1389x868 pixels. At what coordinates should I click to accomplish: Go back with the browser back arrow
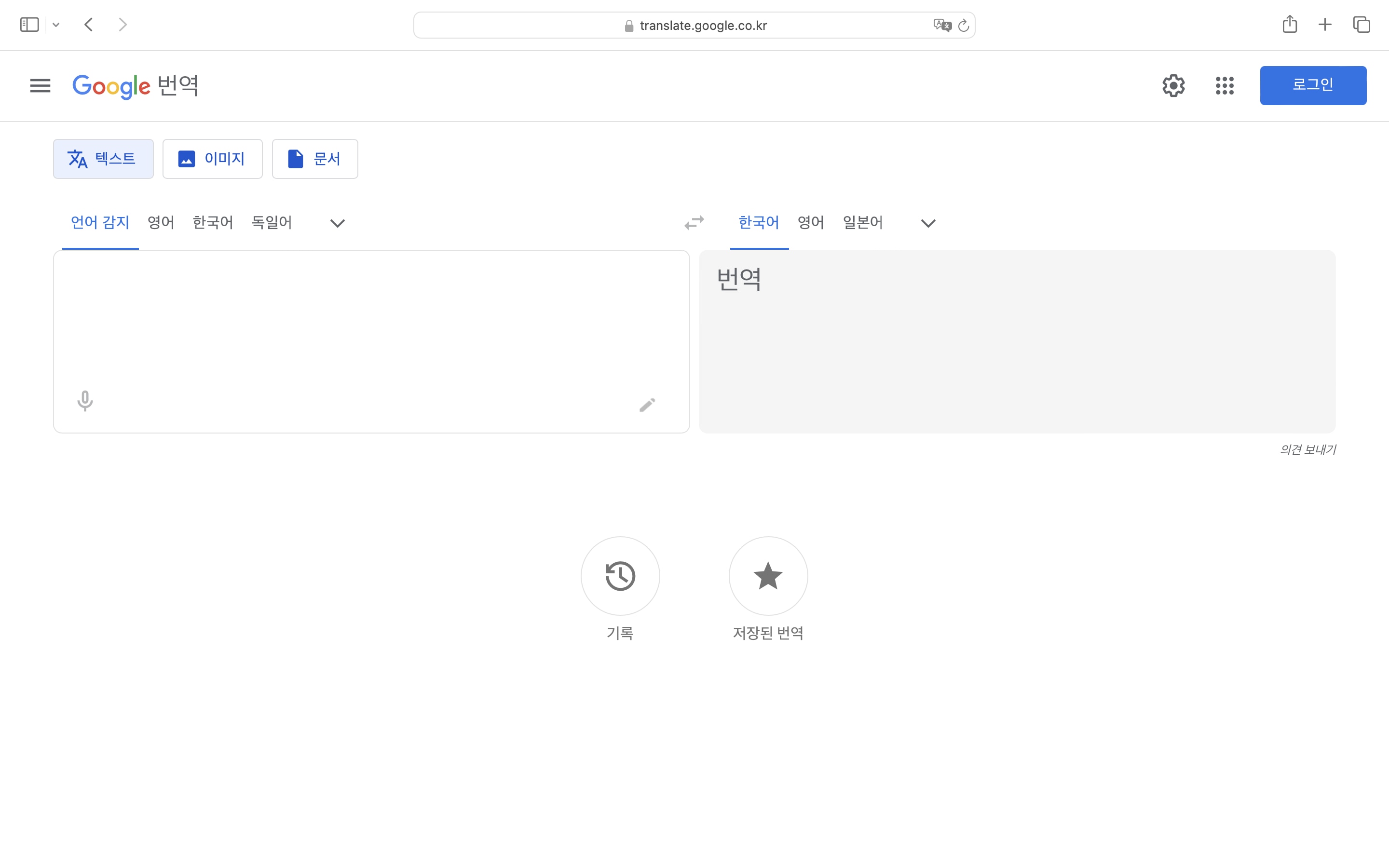click(88, 25)
